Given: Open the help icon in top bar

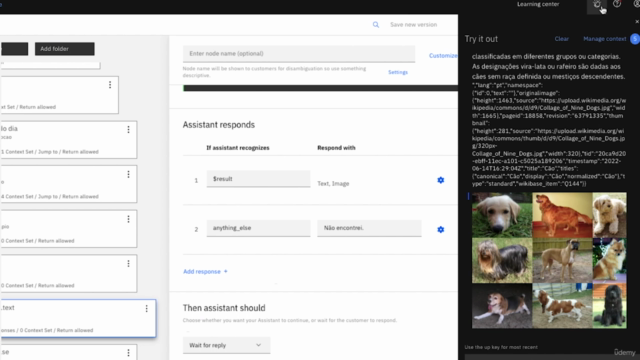Looking at the screenshot, I should (617, 4).
